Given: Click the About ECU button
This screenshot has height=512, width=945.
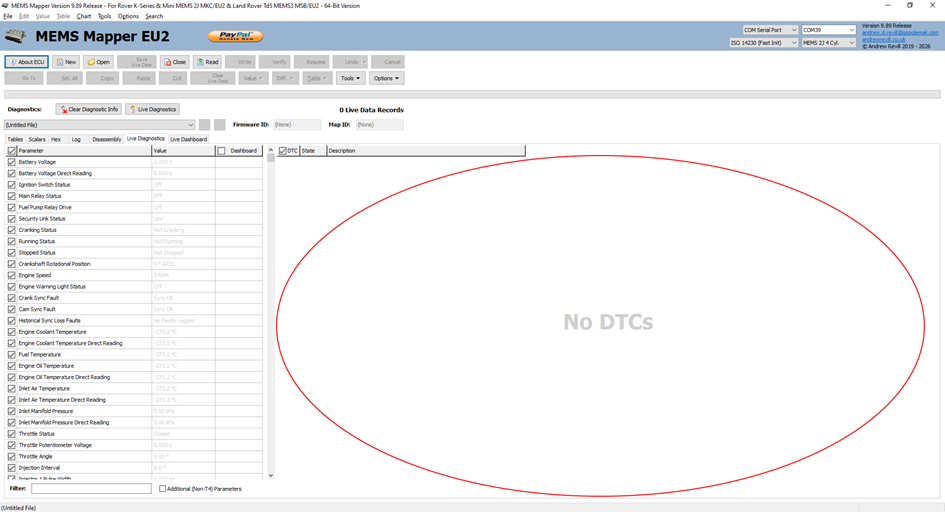Looking at the screenshot, I should tap(26, 62).
